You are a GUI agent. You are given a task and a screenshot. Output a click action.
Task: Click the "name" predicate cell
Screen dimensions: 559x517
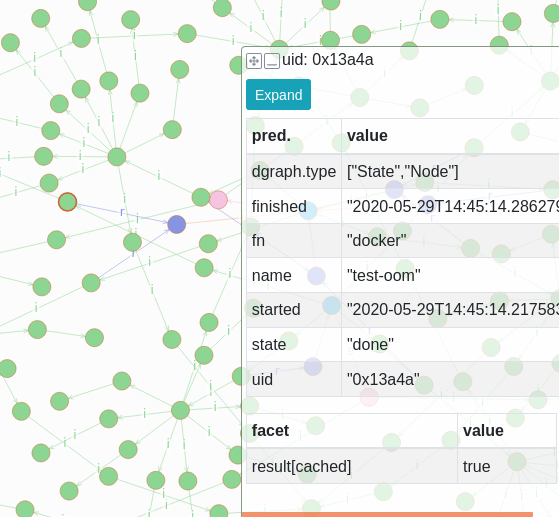pos(294,275)
